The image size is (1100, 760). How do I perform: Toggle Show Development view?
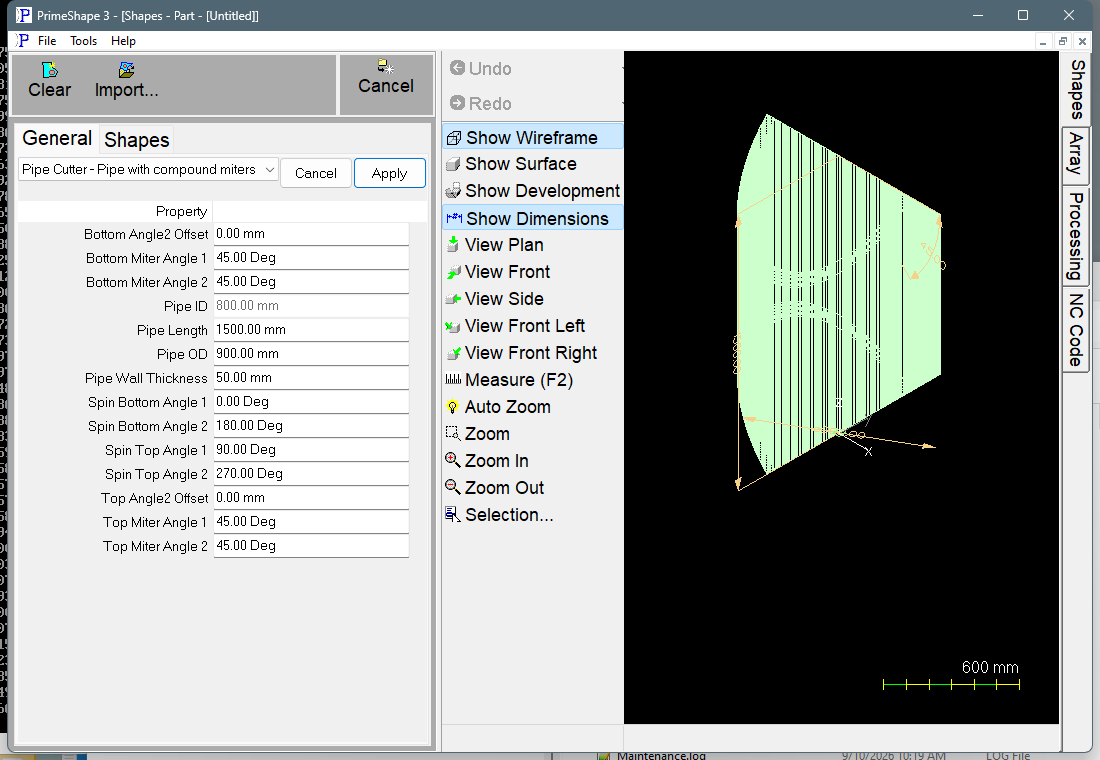click(532, 191)
